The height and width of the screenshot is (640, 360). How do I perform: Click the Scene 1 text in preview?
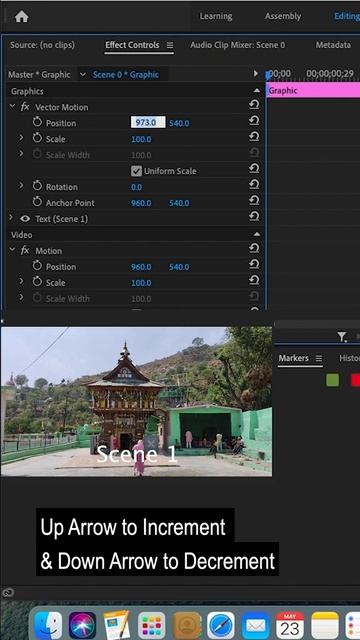coord(137,454)
